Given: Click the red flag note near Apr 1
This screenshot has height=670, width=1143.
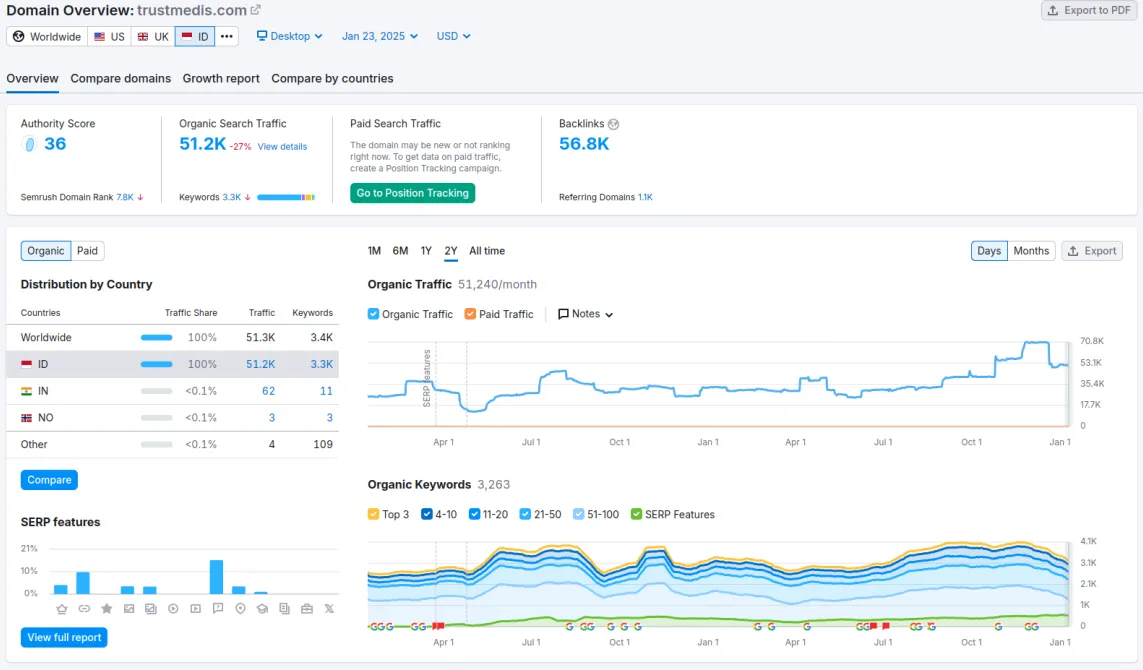Looking at the screenshot, I should [x=438, y=626].
